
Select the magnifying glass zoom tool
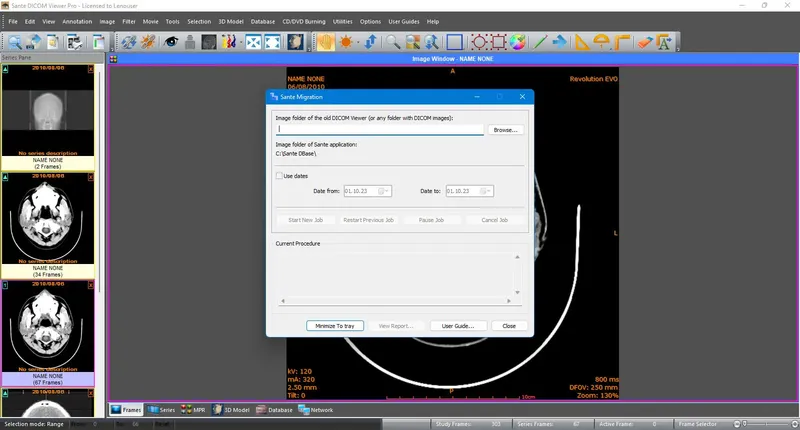pos(393,42)
